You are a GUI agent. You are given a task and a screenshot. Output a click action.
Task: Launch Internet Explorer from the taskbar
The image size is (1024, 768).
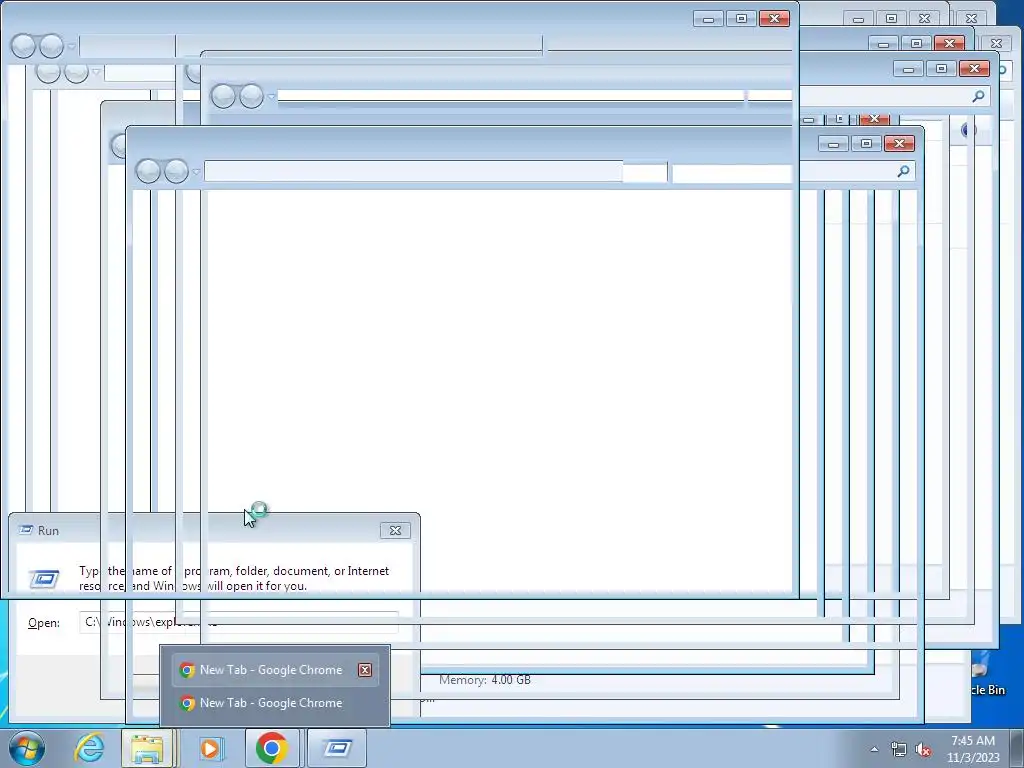(x=89, y=748)
